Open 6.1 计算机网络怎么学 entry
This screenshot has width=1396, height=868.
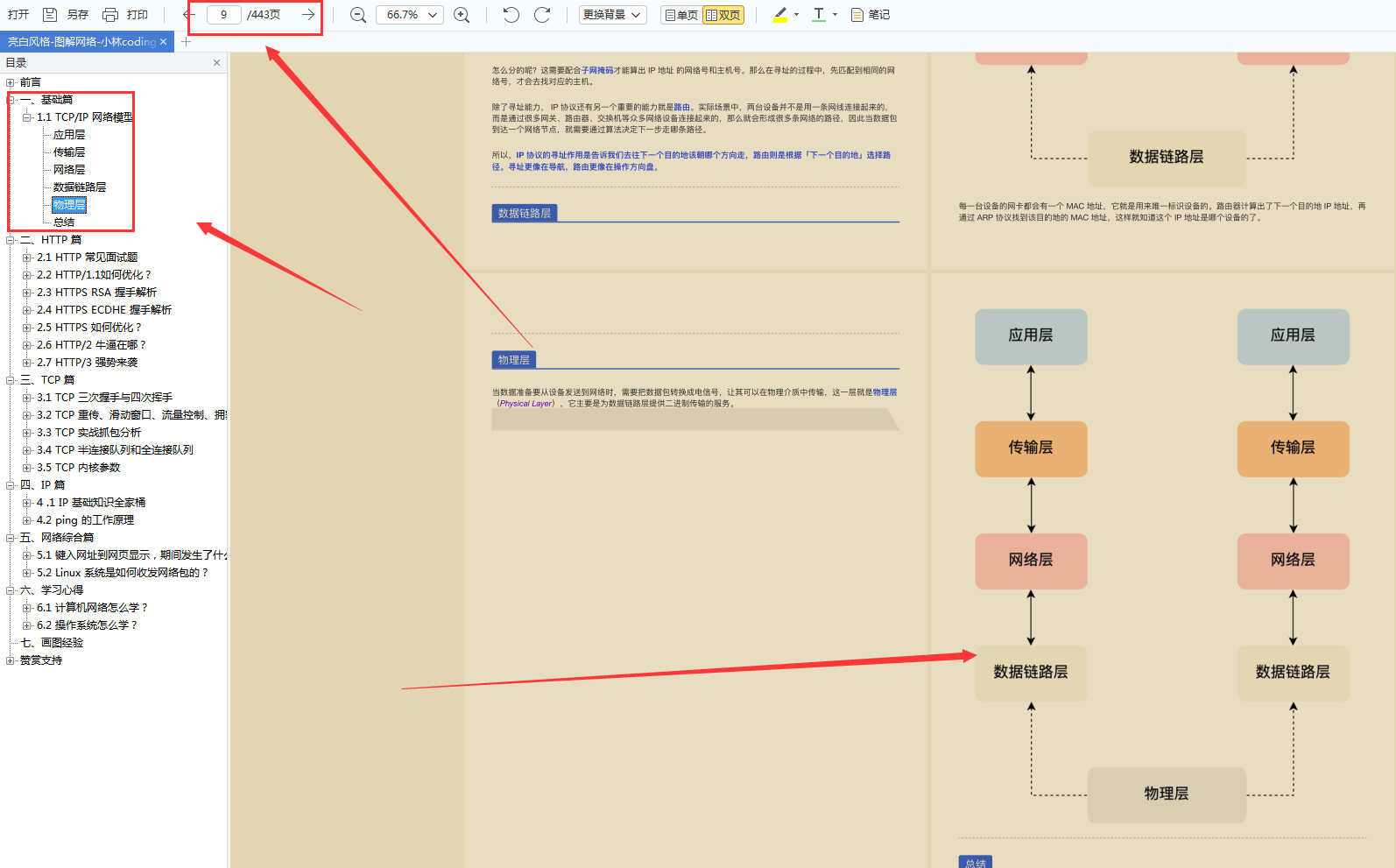point(93,608)
